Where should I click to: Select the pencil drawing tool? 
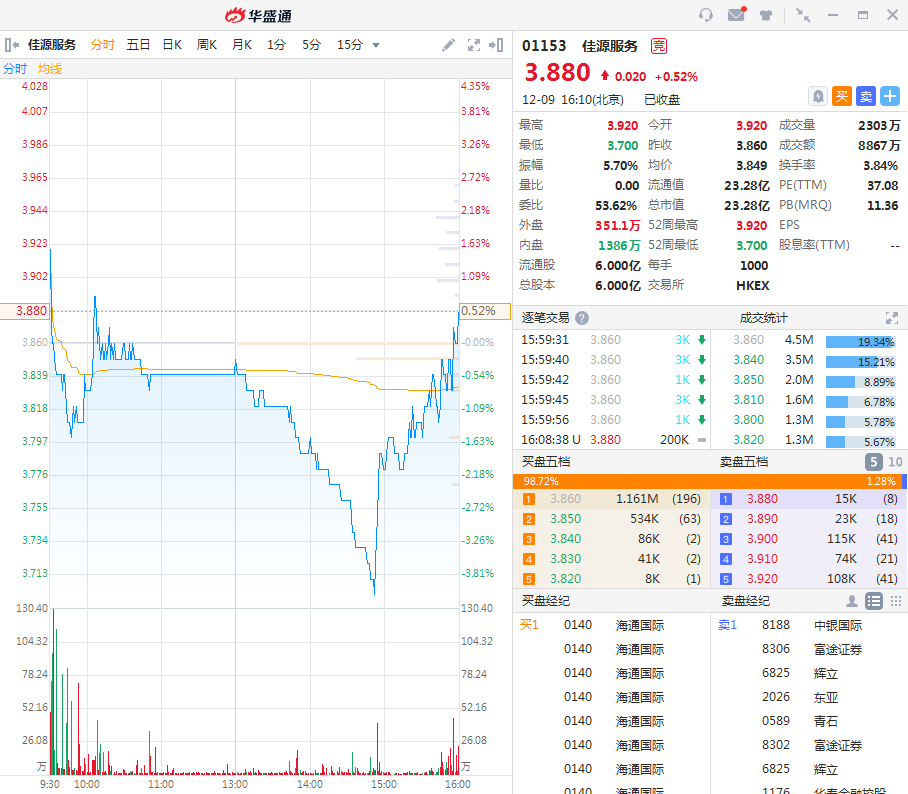point(448,45)
